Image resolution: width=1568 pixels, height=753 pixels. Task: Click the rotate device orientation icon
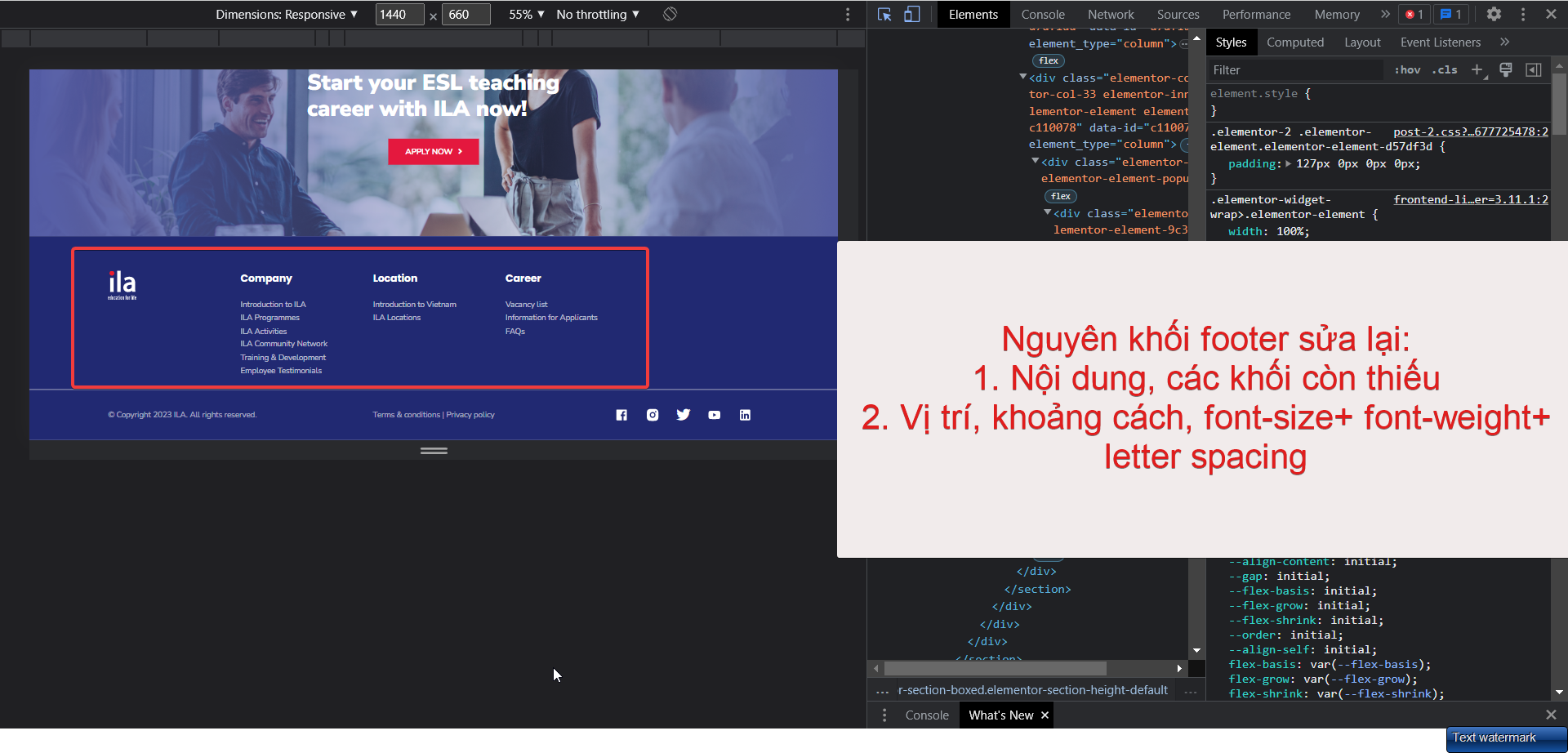pos(670,14)
